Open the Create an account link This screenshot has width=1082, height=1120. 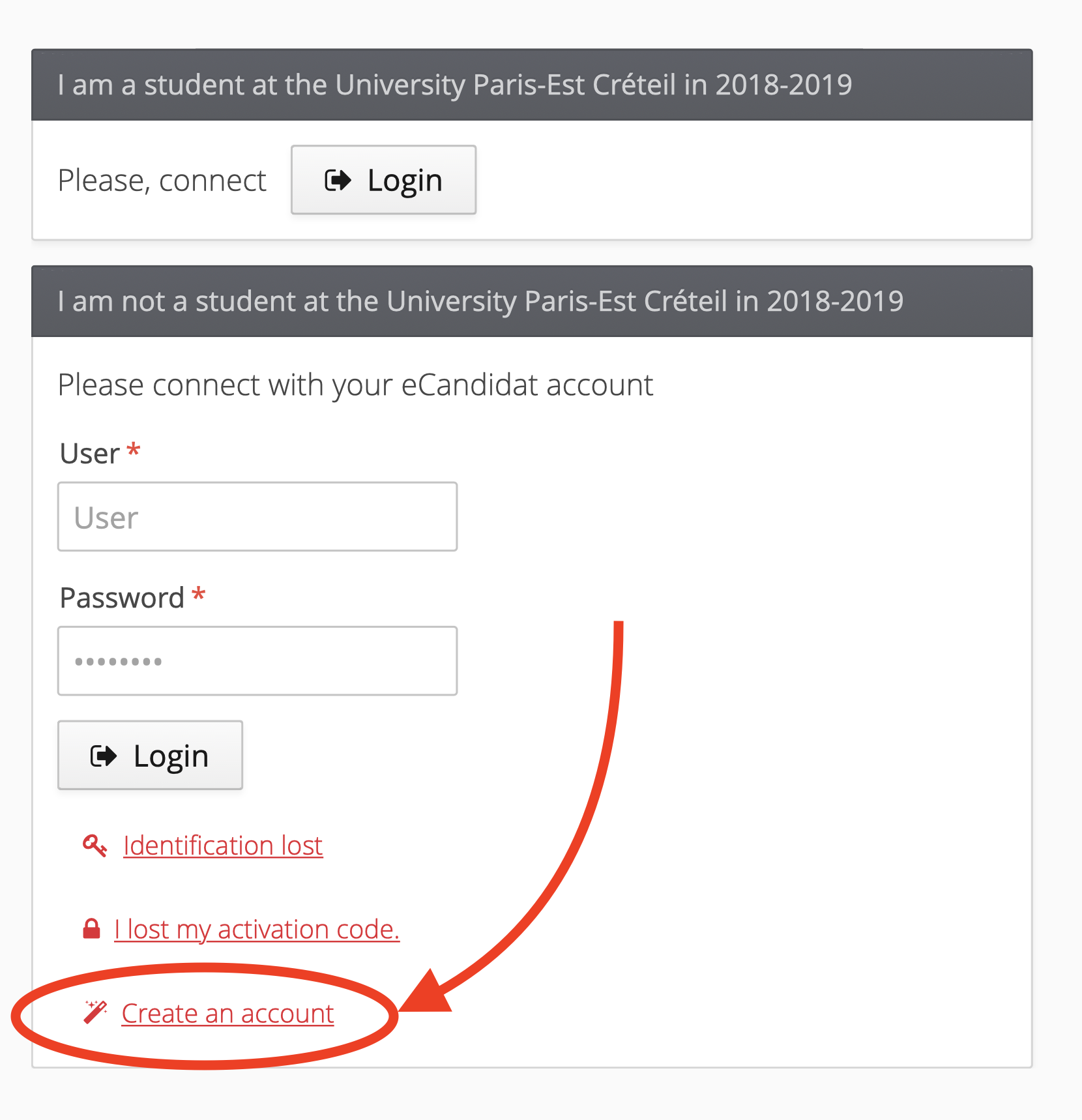tap(227, 1014)
